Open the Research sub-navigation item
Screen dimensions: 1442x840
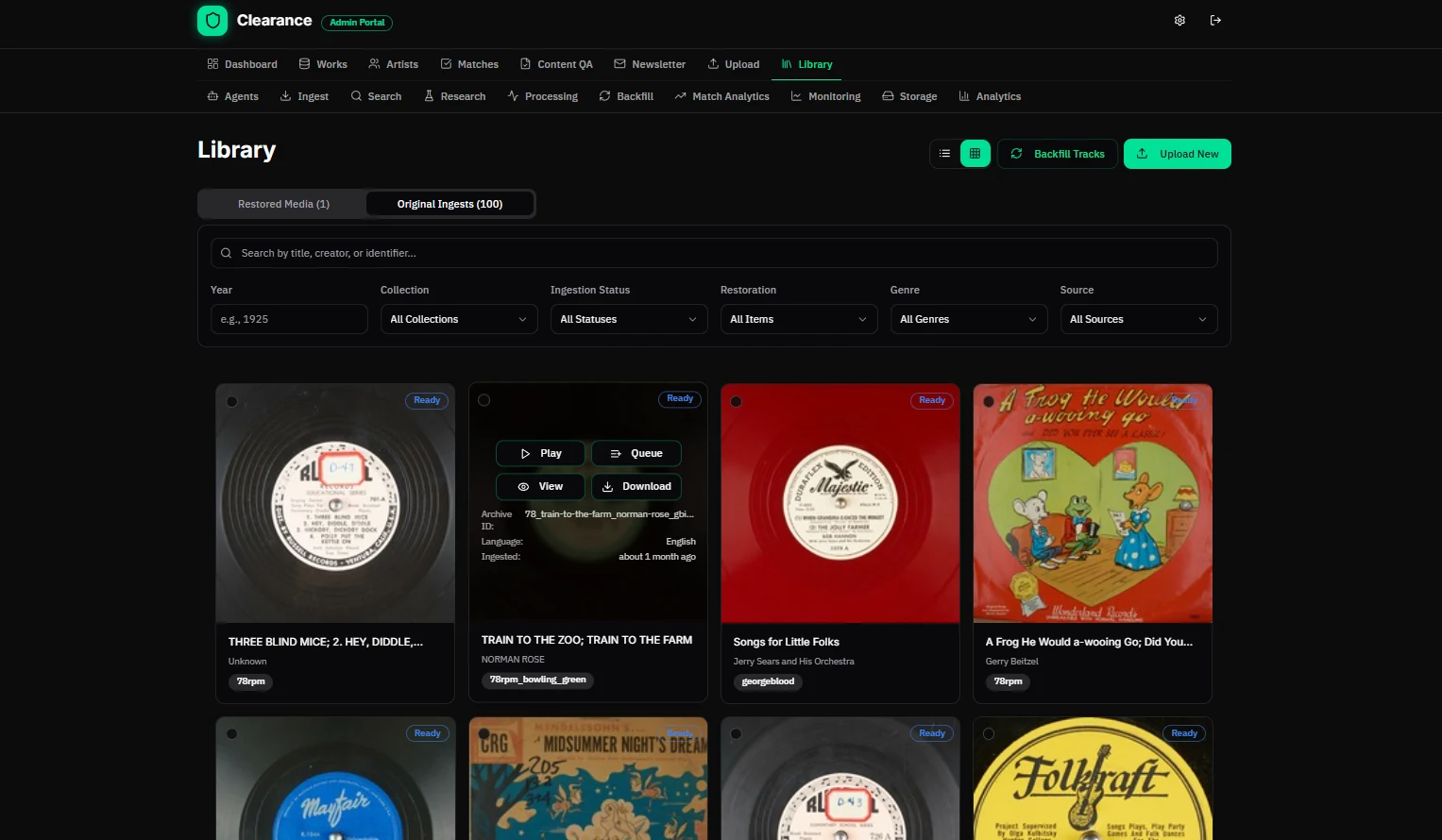coord(454,96)
